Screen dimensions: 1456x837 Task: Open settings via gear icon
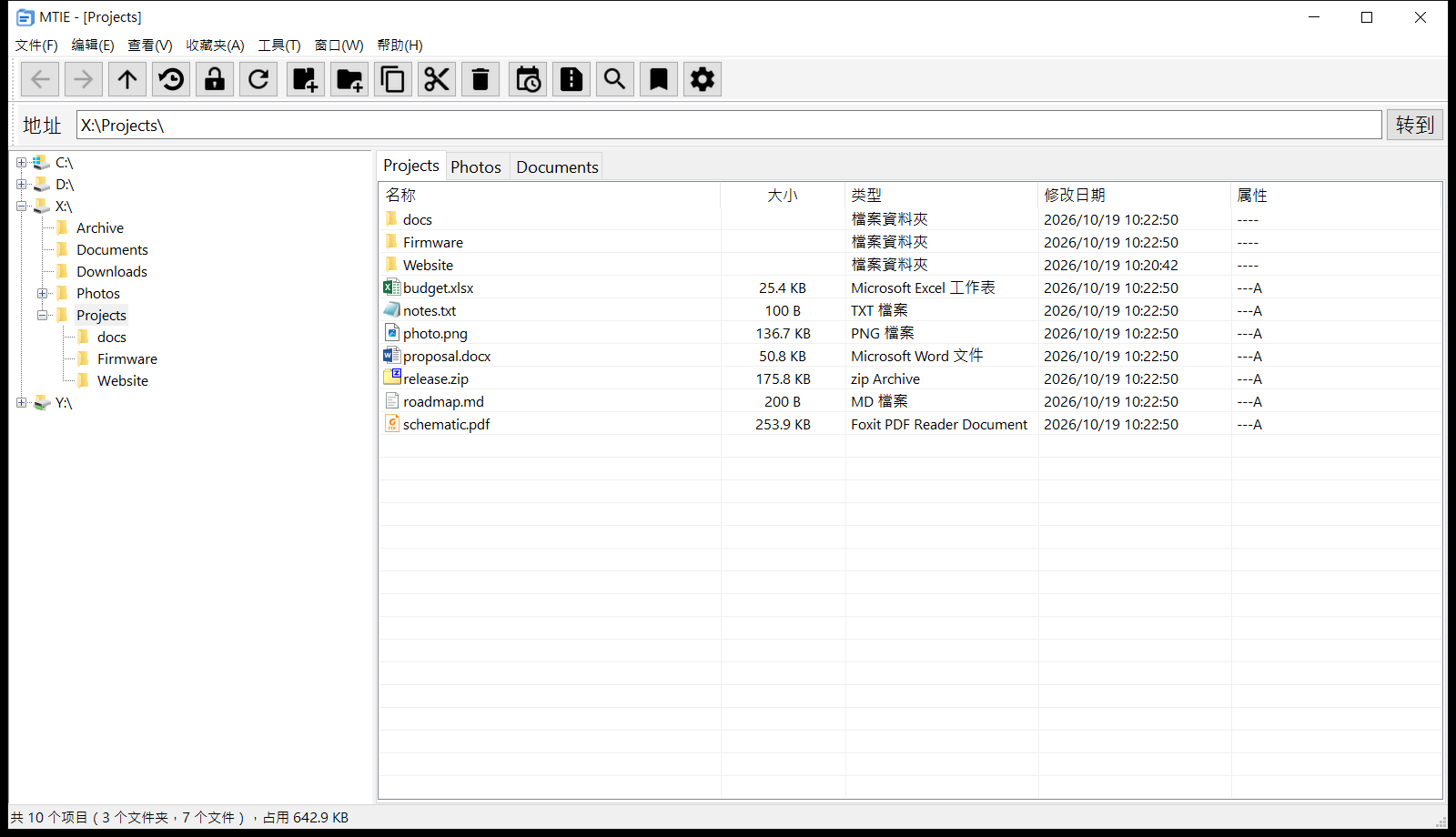[703, 79]
